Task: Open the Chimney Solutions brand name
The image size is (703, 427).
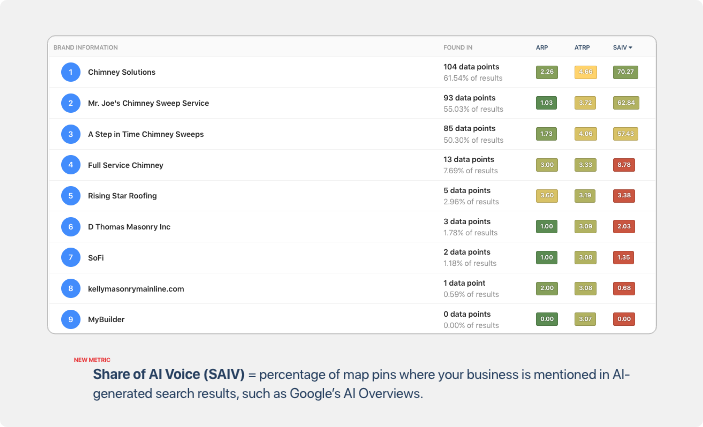Action: (122, 72)
